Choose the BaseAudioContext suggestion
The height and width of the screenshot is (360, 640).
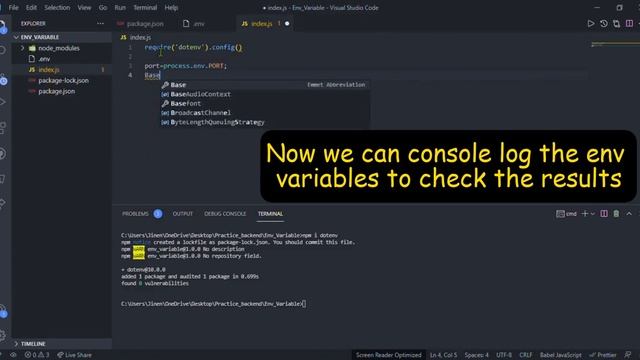point(265,94)
